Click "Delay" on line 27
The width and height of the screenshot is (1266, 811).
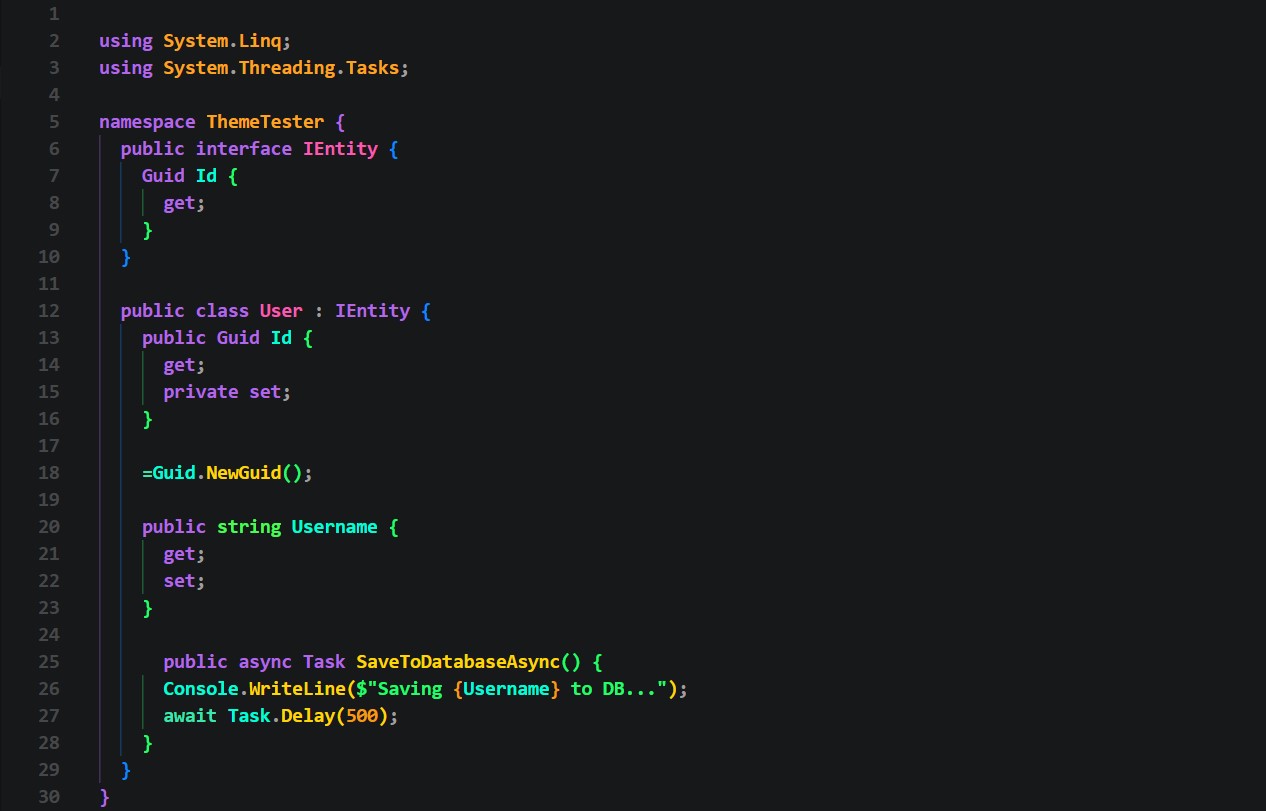click(x=308, y=716)
